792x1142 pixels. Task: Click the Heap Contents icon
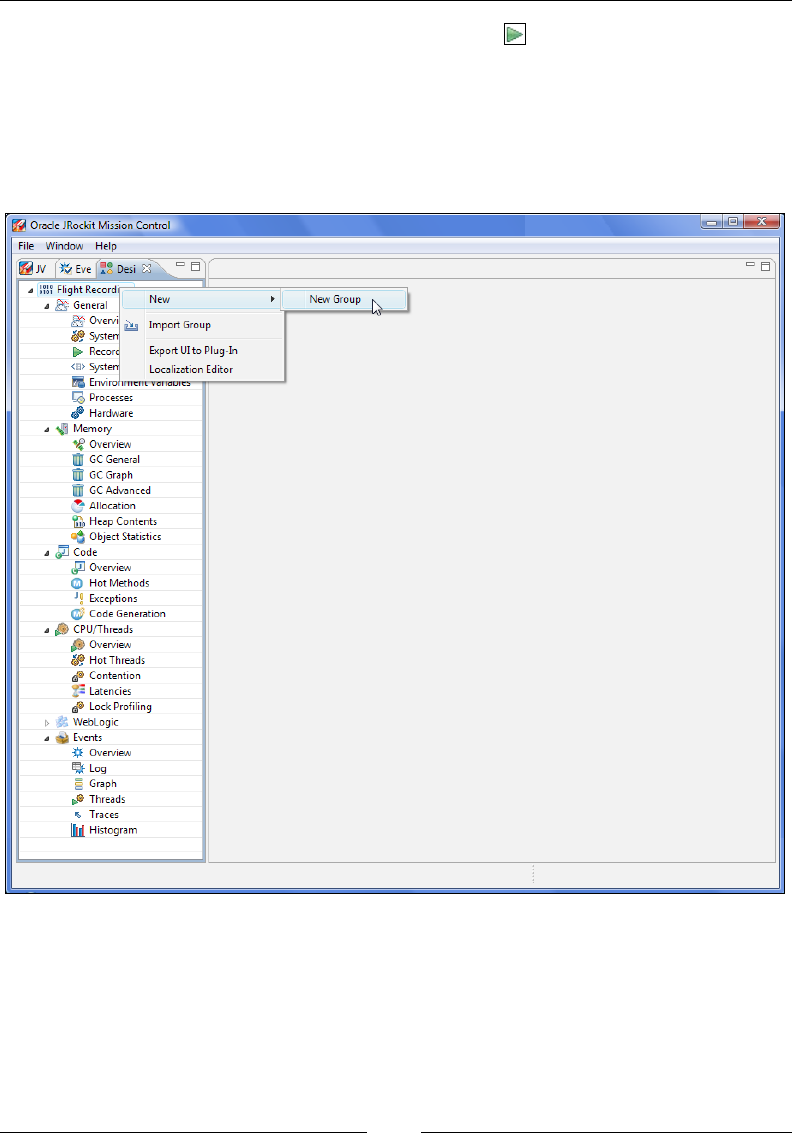(x=78, y=521)
